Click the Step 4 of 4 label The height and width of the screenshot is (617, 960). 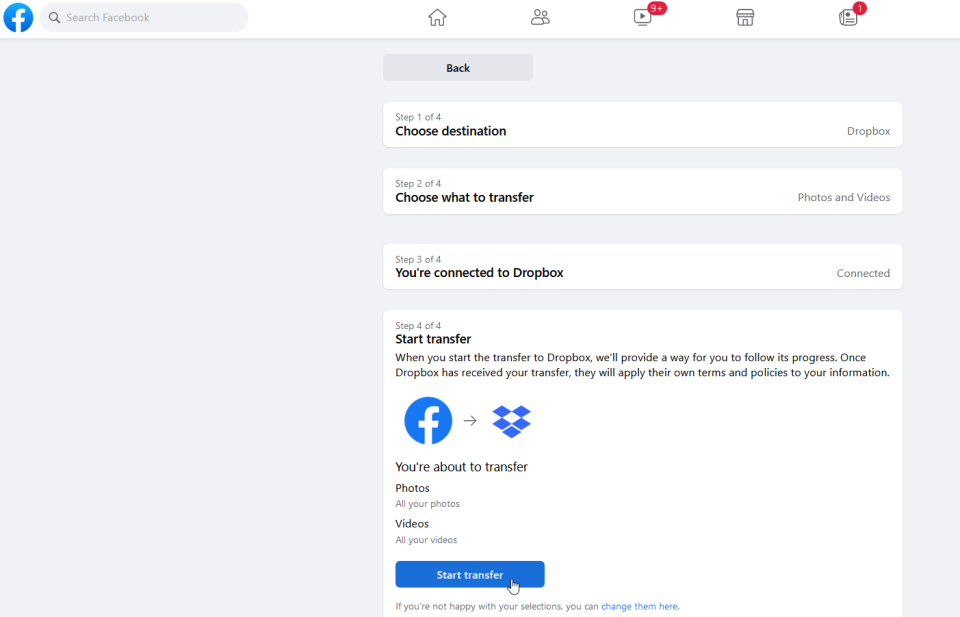[418, 326]
